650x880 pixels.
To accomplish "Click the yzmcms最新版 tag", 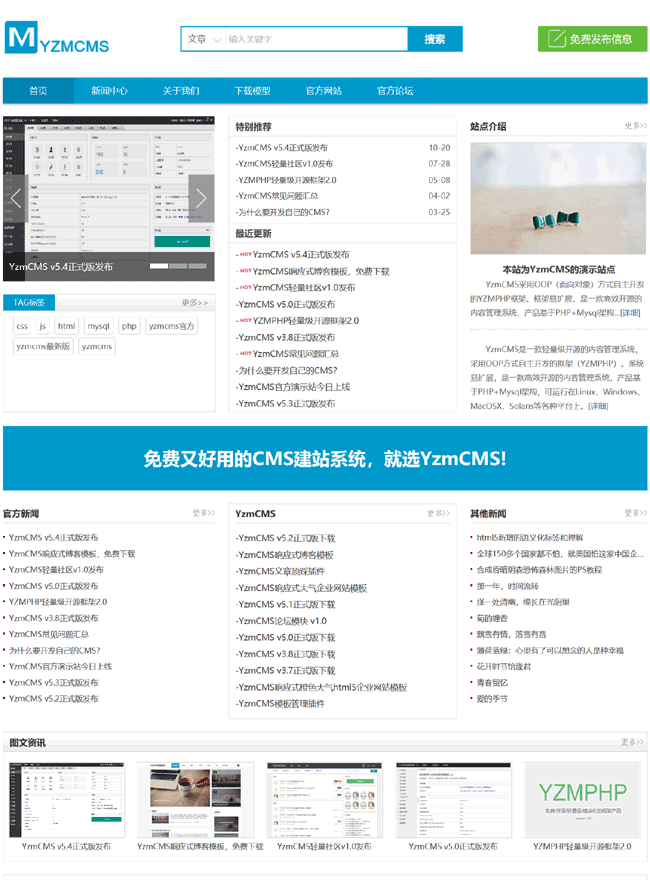I will click(x=43, y=346).
